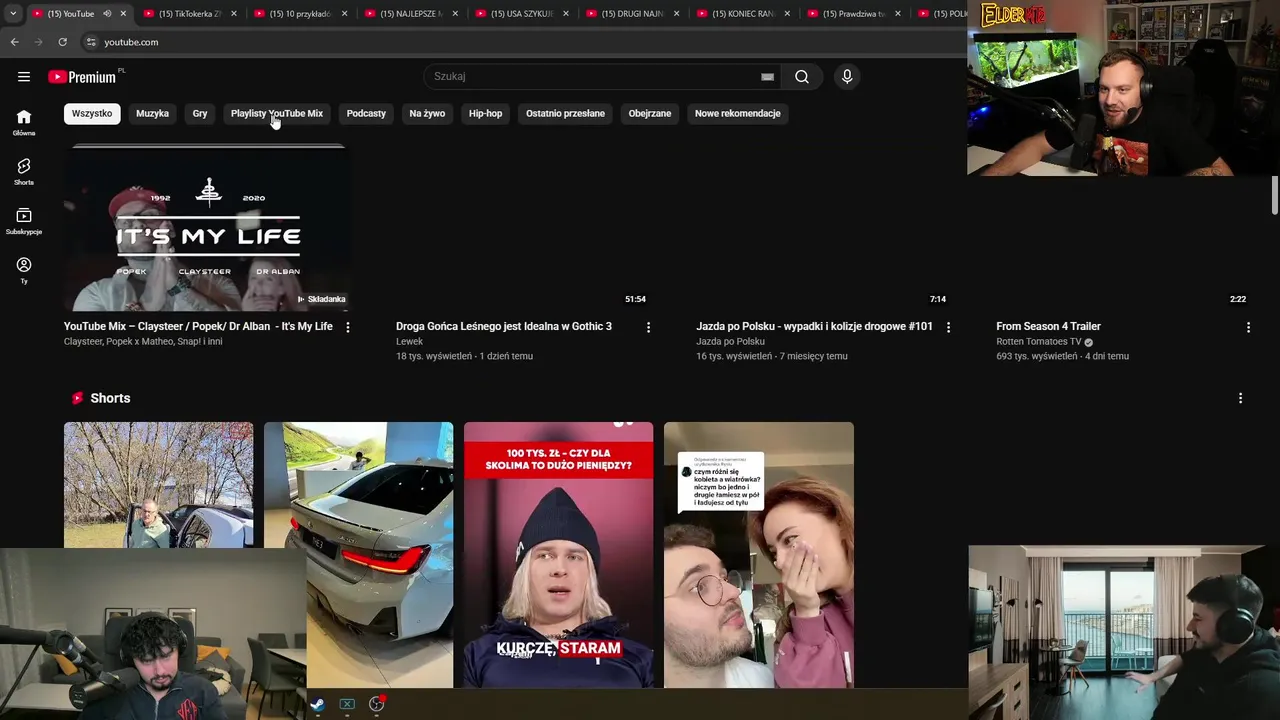The height and width of the screenshot is (720, 1280).
Task: Open the browser tab search dropdown
Action: point(12,14)
